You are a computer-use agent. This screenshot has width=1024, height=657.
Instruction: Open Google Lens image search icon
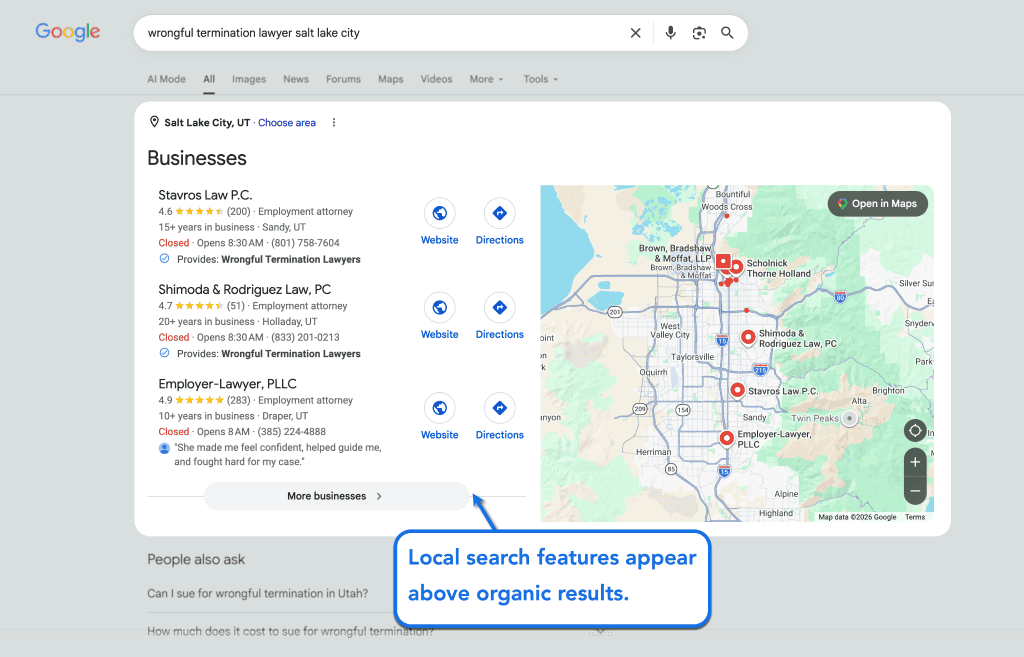pos(699,33)
